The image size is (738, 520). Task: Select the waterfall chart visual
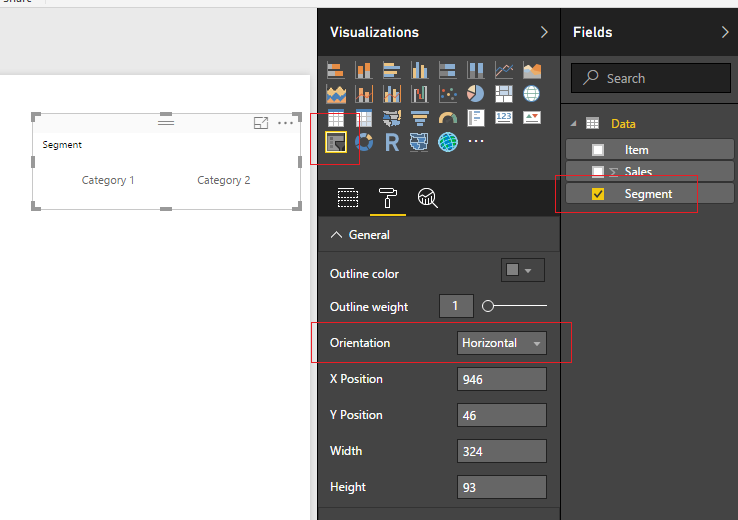419,94
